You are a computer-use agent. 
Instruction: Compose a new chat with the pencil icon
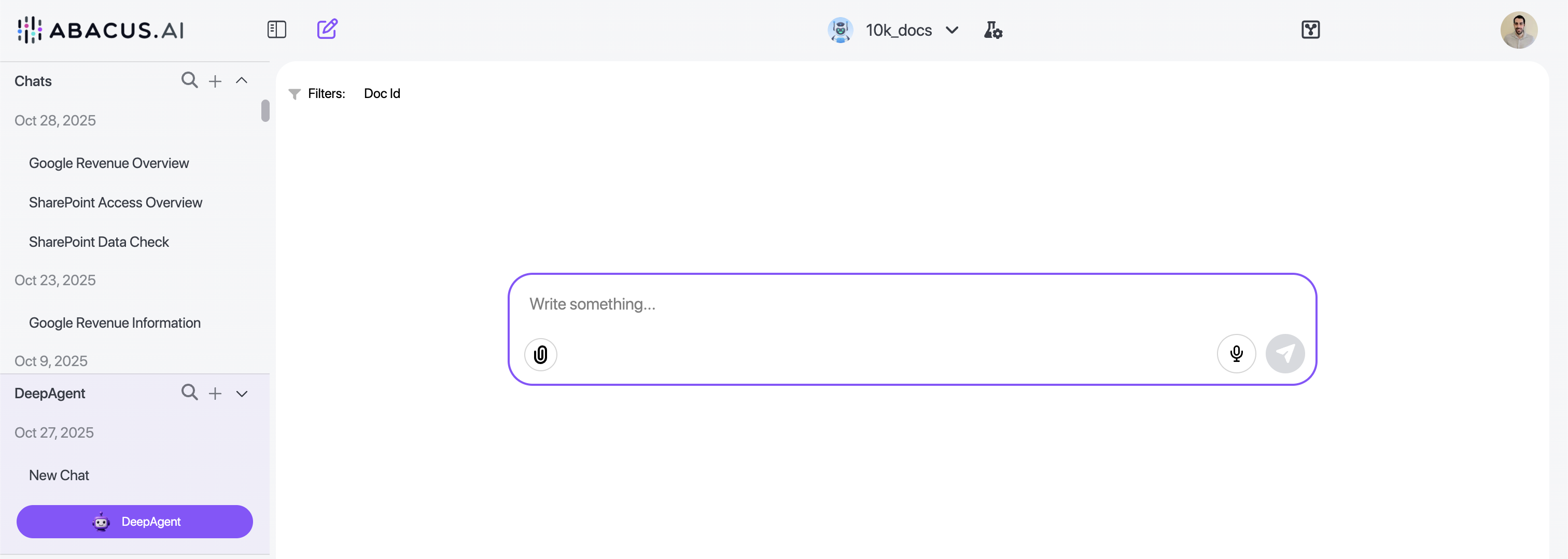tap(328, 29)
